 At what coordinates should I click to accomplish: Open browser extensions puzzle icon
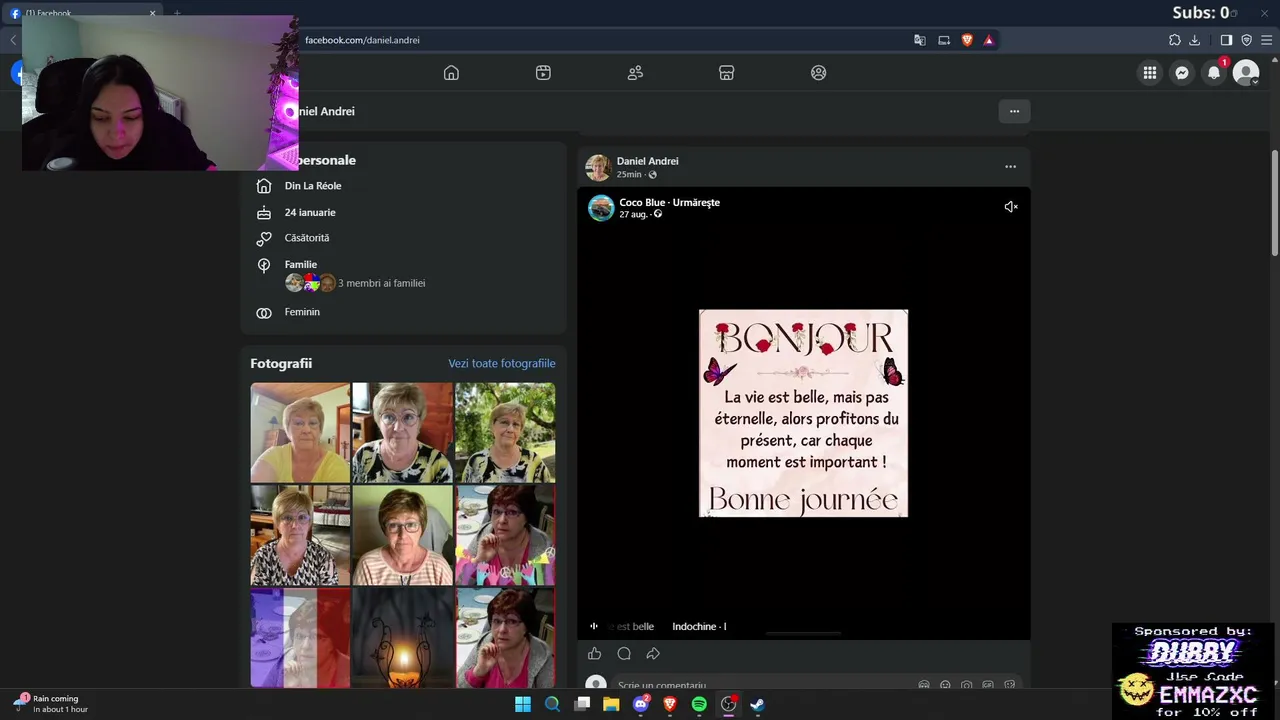1174,40
